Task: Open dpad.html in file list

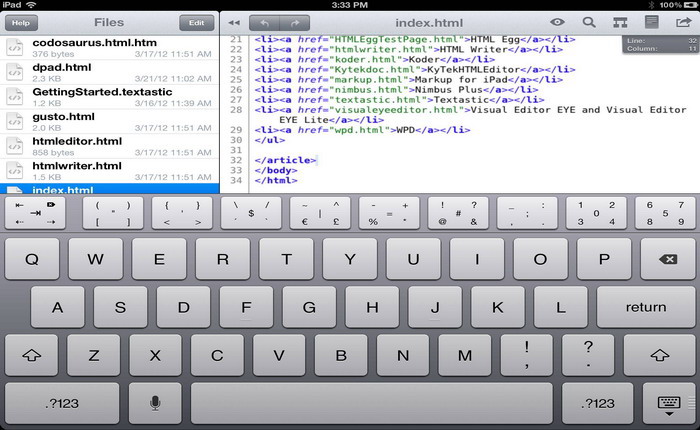Action: pyautogui.click(x=110, y=70)
